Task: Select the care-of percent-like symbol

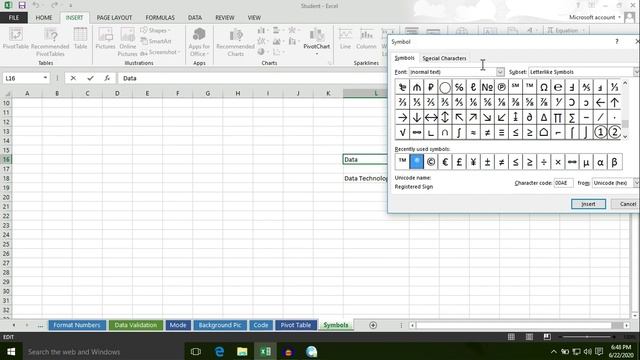Action: click(459, 87)
